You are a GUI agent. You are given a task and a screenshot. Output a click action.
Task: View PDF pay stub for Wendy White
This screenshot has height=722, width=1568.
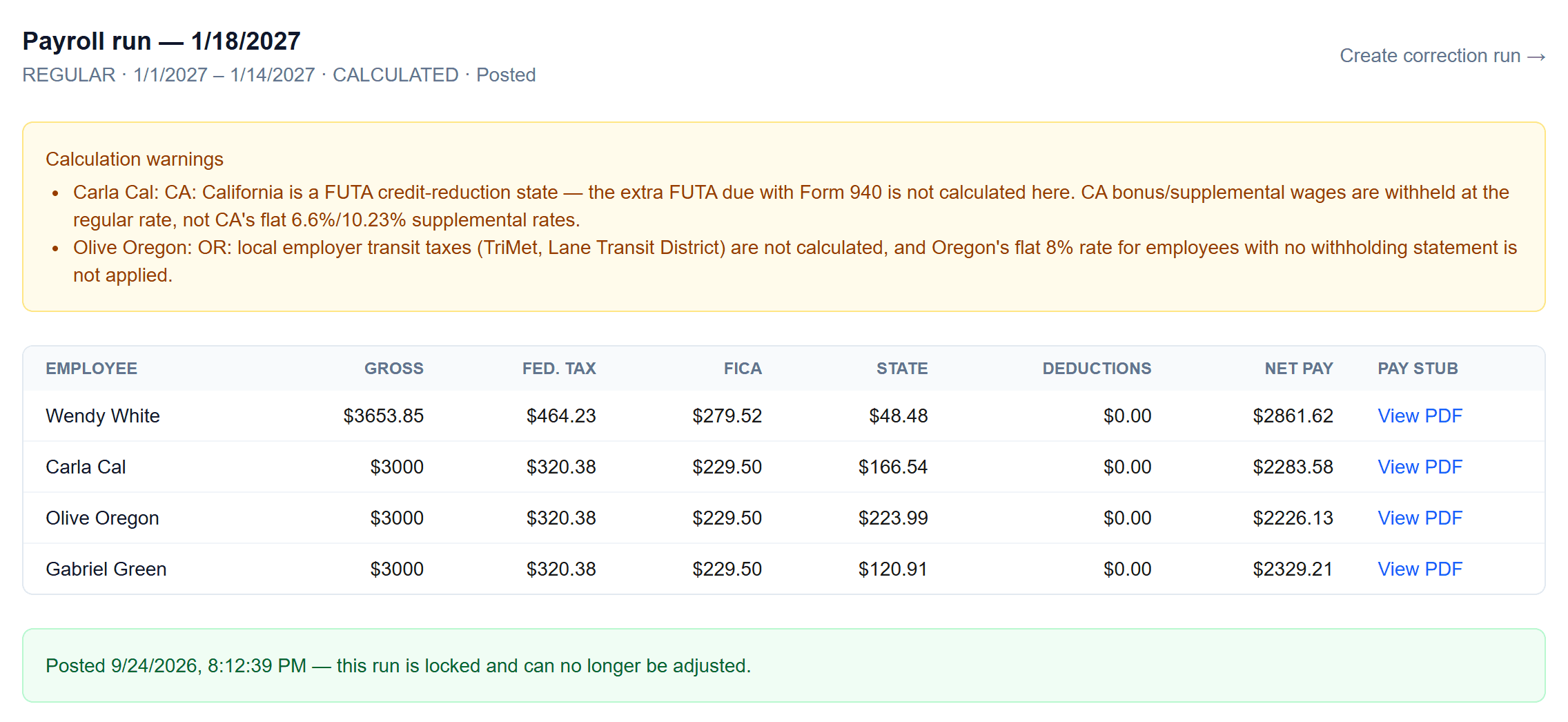[x=1420, y=416]
